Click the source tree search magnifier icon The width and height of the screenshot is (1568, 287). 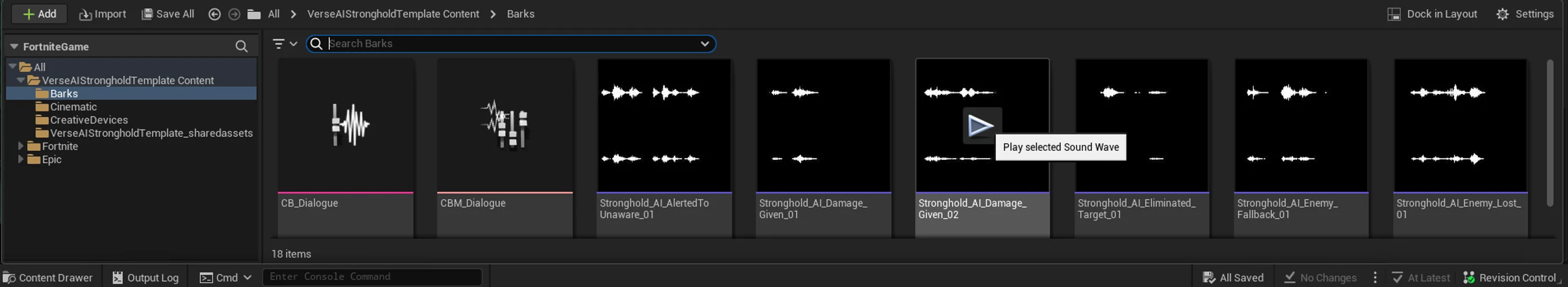tap(242, 47)
